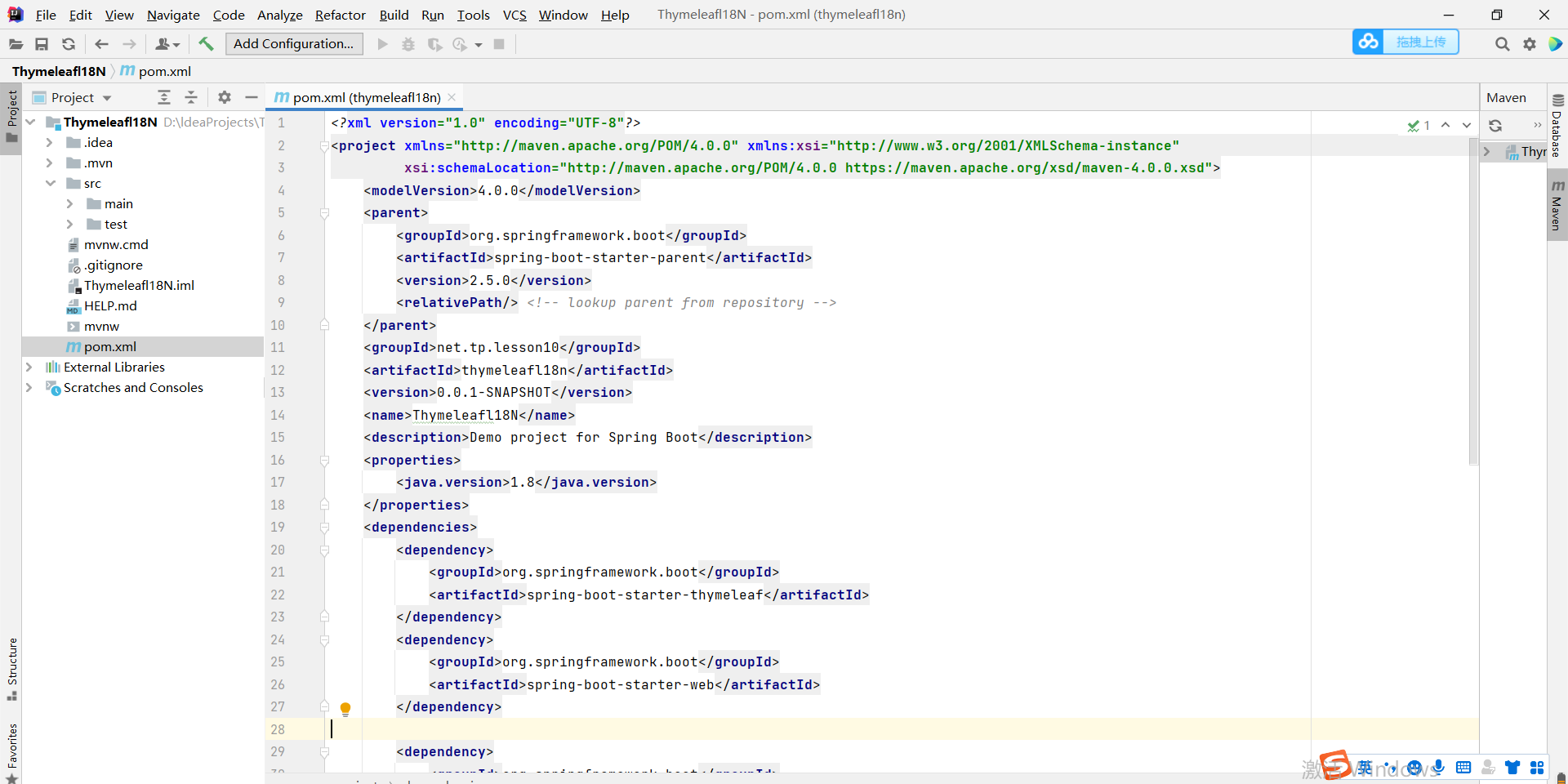
Task: Click Add Configuration button
Action: pyautogui.click(x=294, y=44)
